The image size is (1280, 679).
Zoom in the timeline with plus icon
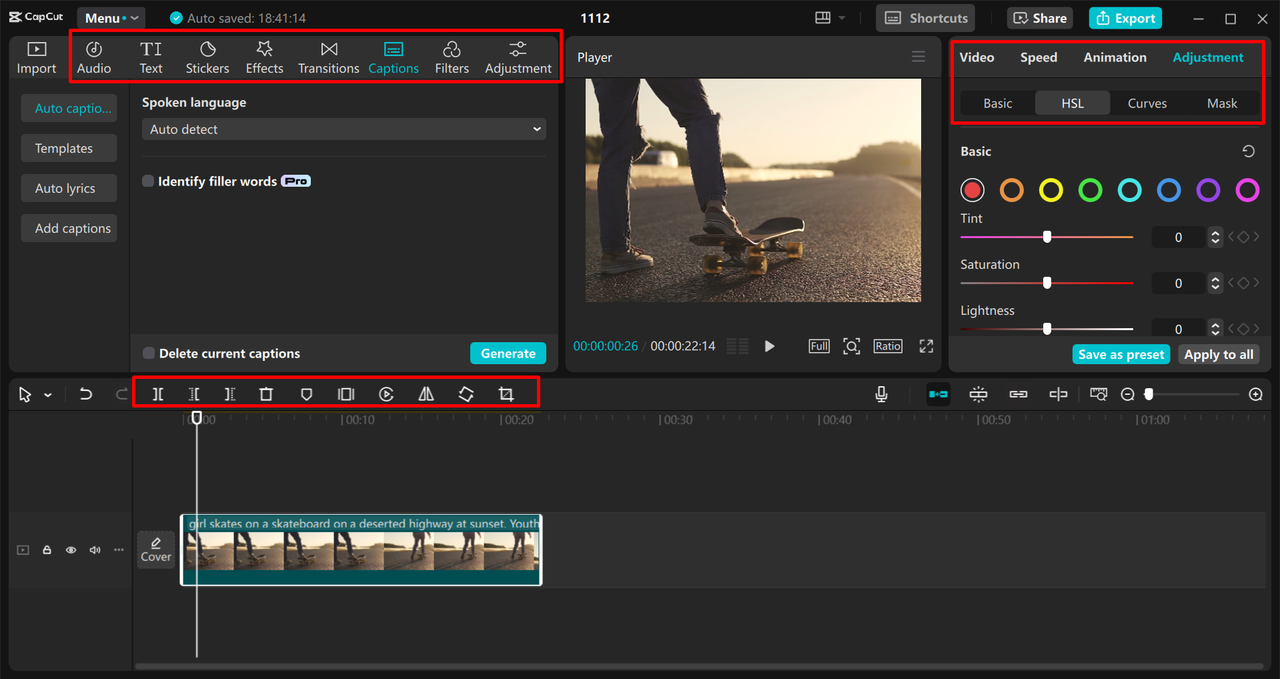coord(1256,394)
